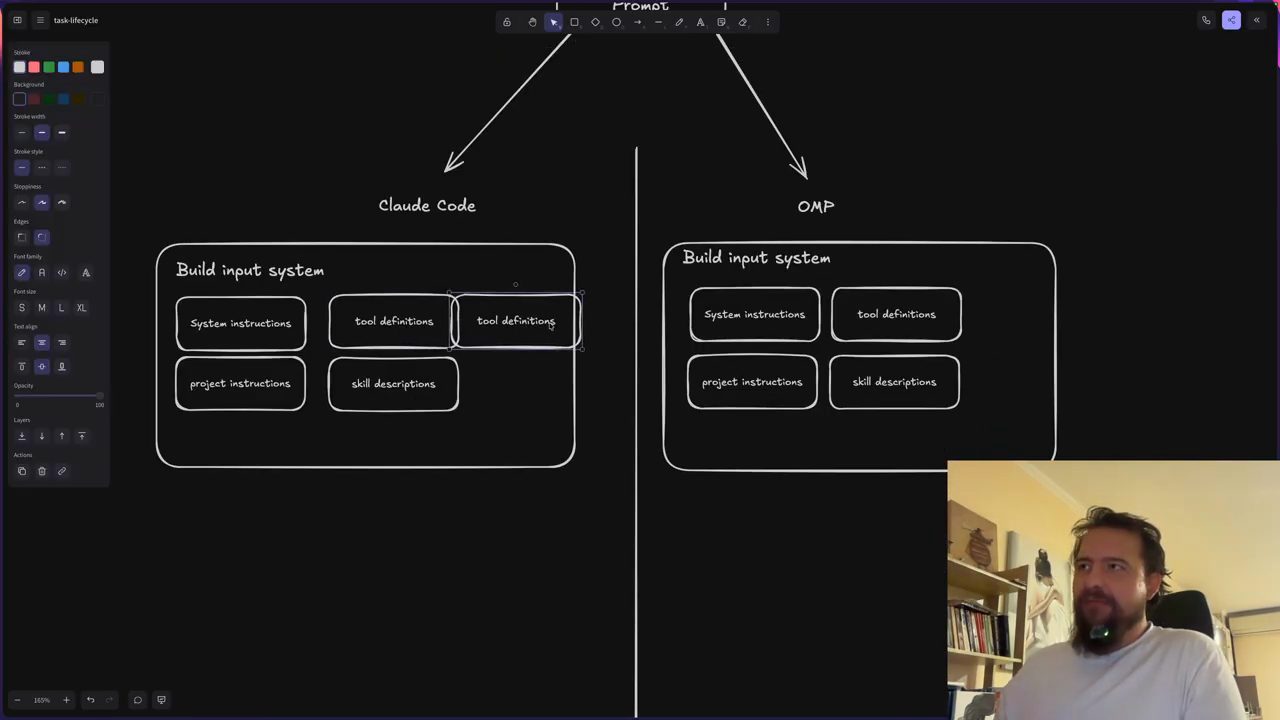The width and height of the screenshot is (1280, 720).
Task: Set extra bold stroke width
Action: tap(62, 132)
